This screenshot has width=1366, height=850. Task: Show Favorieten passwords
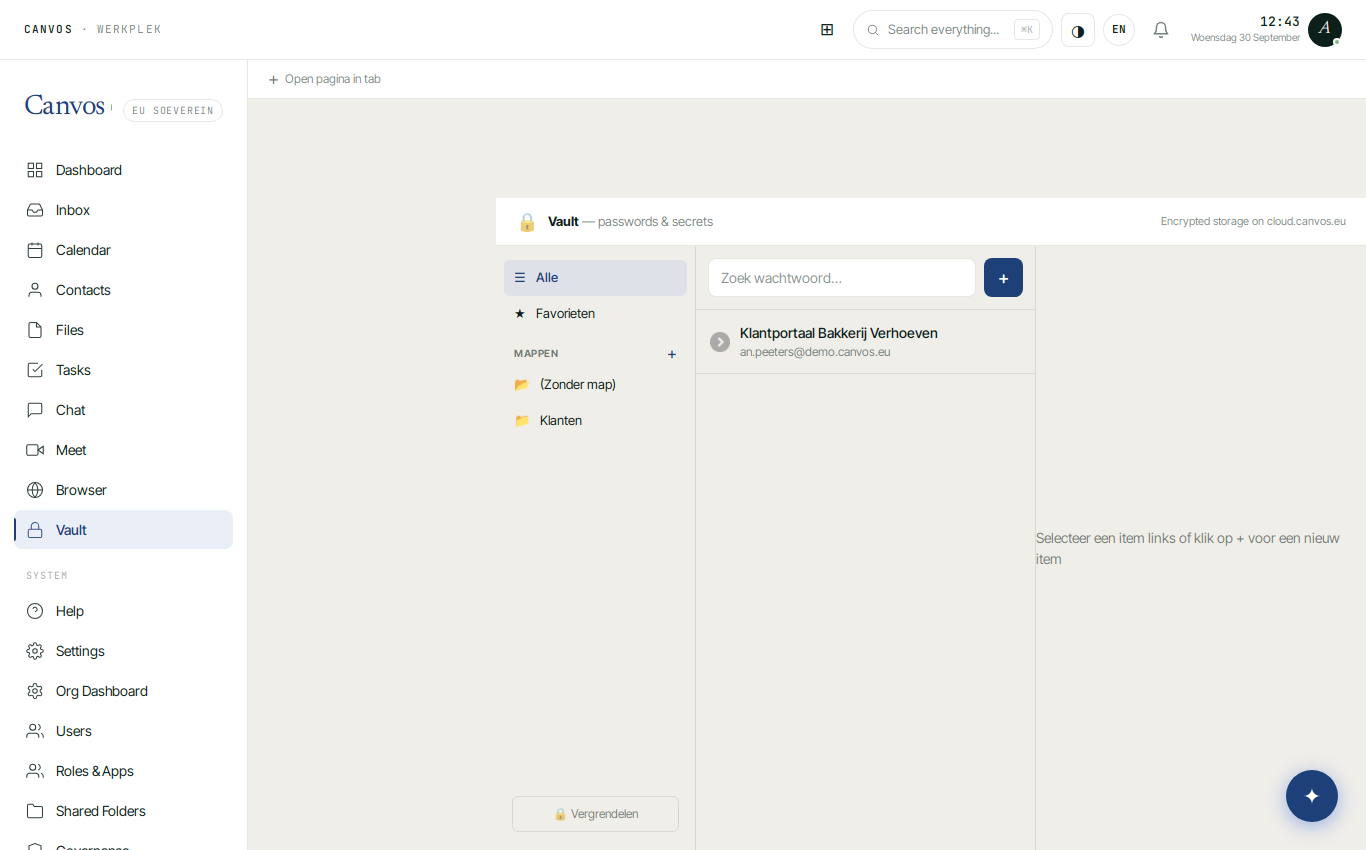pos(595,314)
